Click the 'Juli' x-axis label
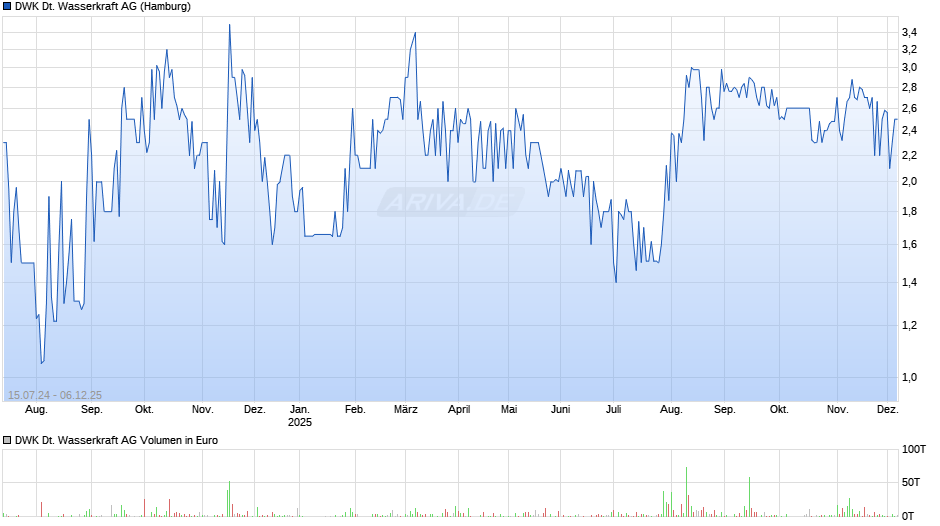The width and height of the screenshot is (940, 526). click(x=613, y=410)
